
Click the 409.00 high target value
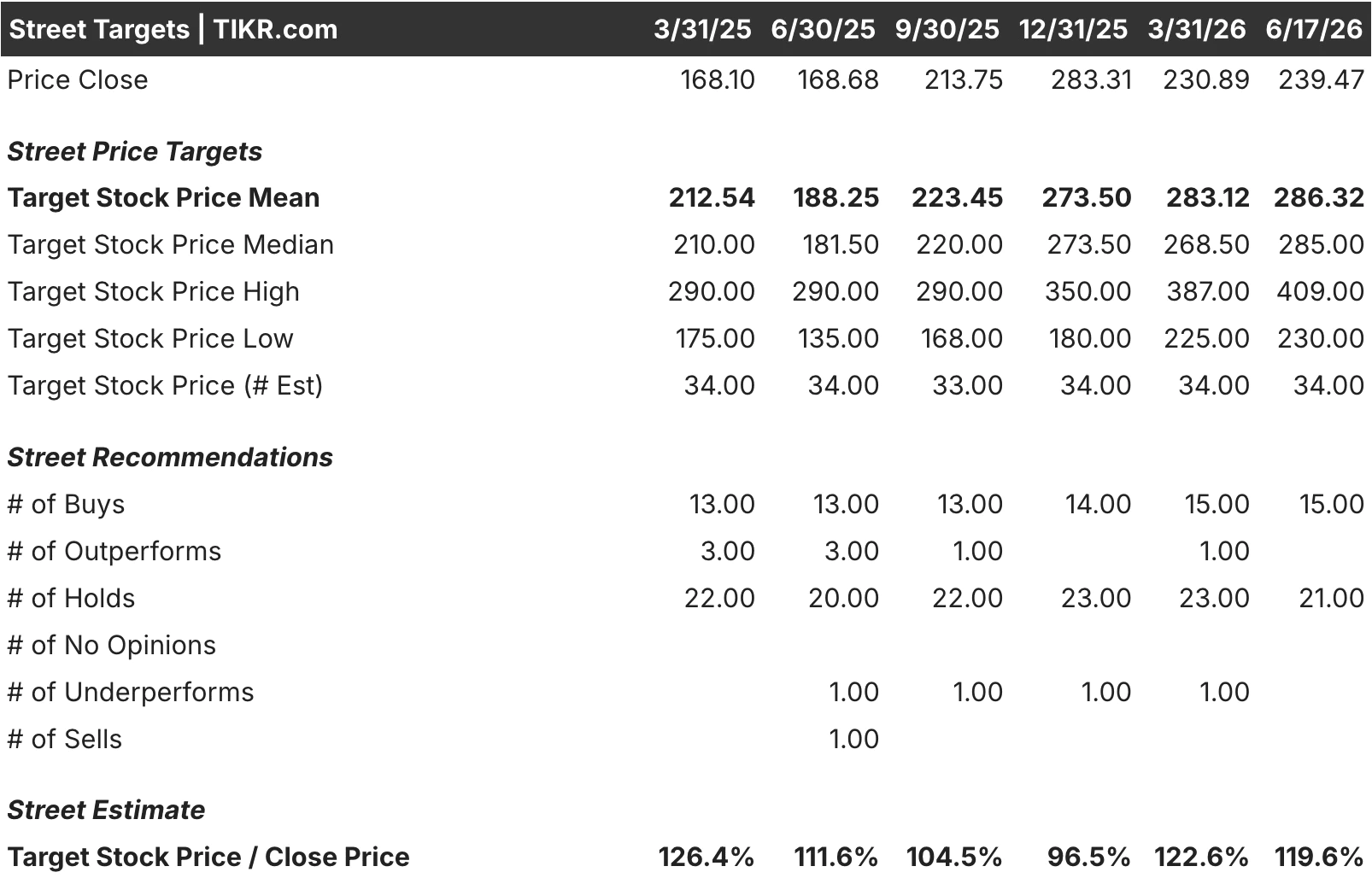pyautogui.click(x=1320, y=291)
